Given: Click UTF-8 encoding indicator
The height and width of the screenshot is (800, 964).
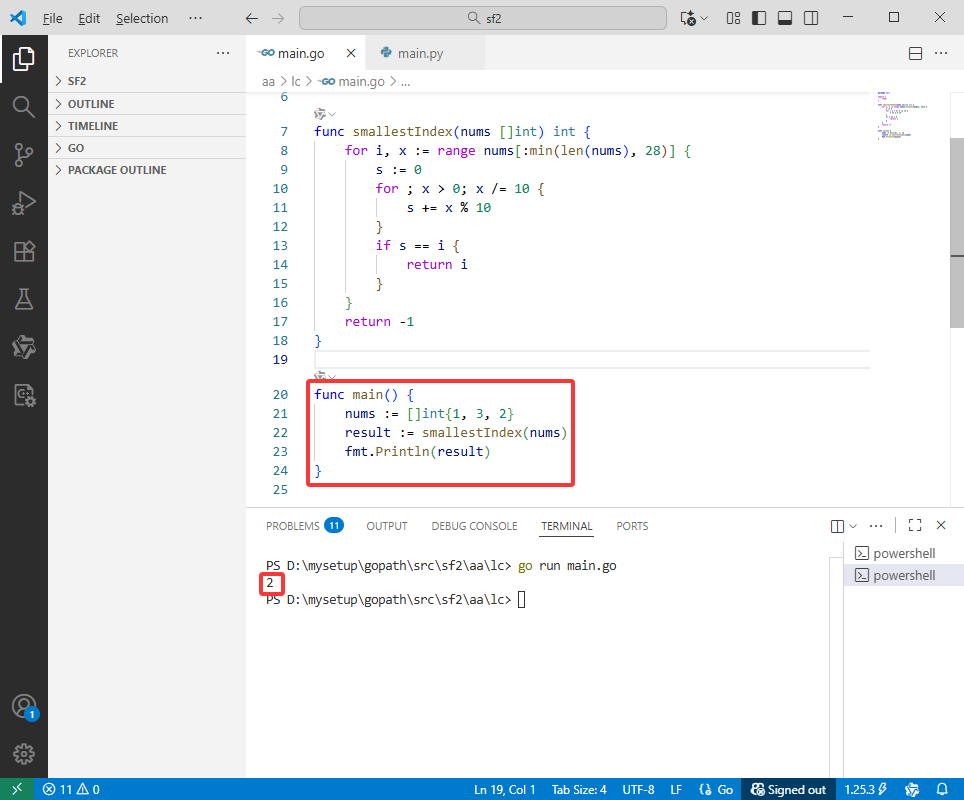Looking at the screenshot, I should click(x=638, y=790).
